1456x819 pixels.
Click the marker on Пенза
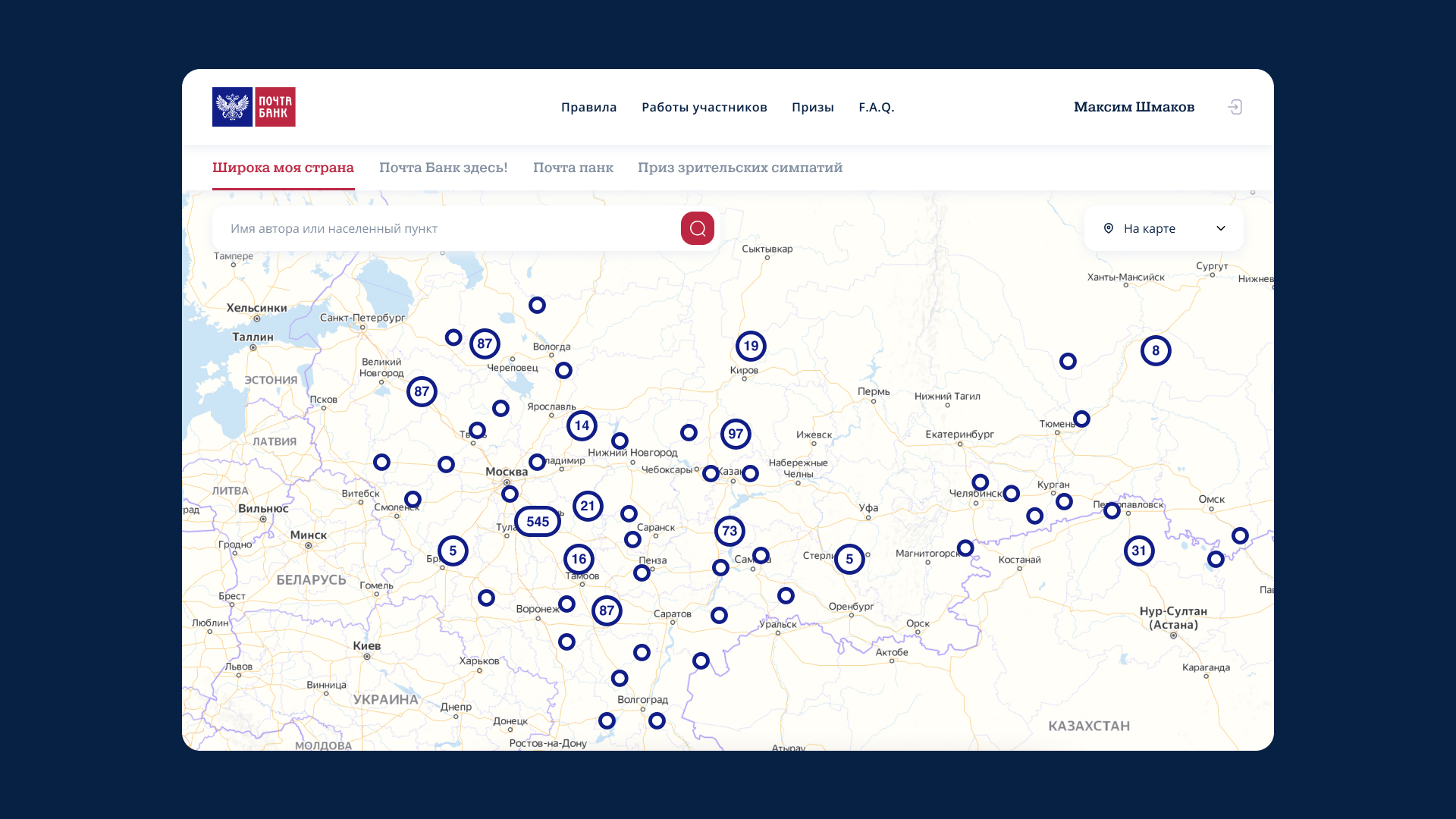(642, 573)
